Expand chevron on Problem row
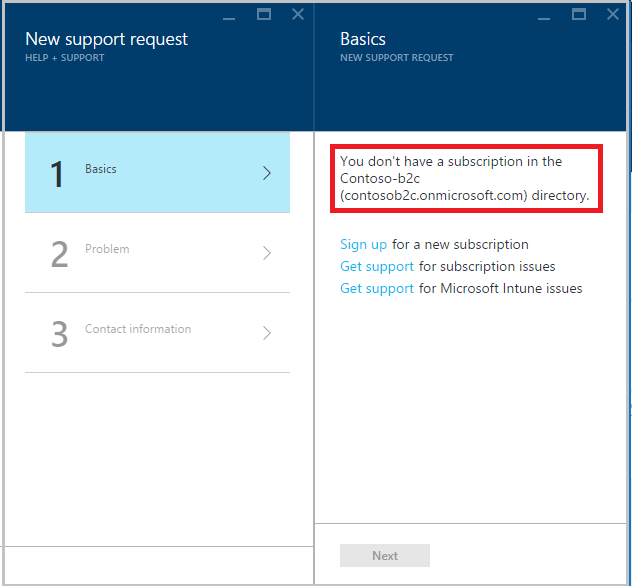The height and width of the screenshot is (586, 632). point(266,253)
